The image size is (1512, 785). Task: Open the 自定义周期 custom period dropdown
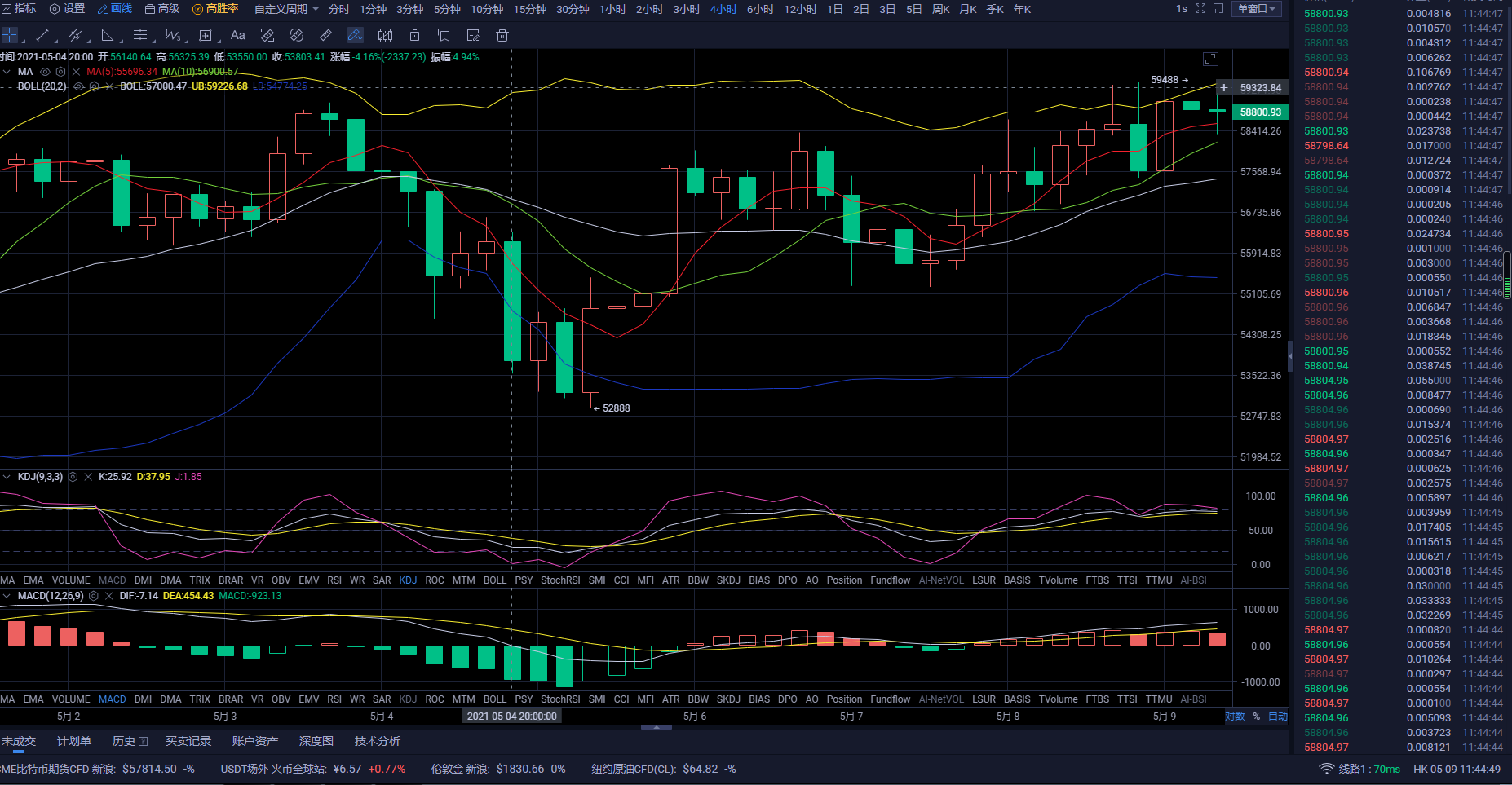pyautogui.click(x=286, y=9)
